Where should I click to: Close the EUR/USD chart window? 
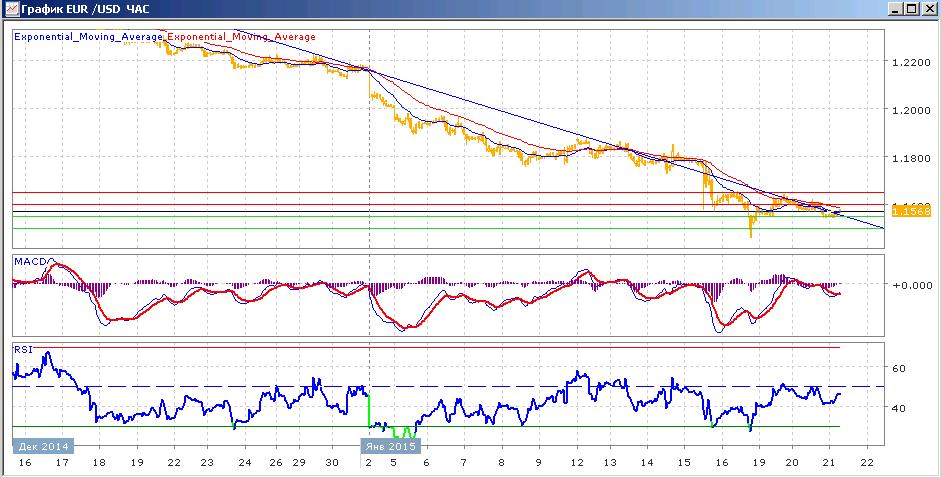928,8
